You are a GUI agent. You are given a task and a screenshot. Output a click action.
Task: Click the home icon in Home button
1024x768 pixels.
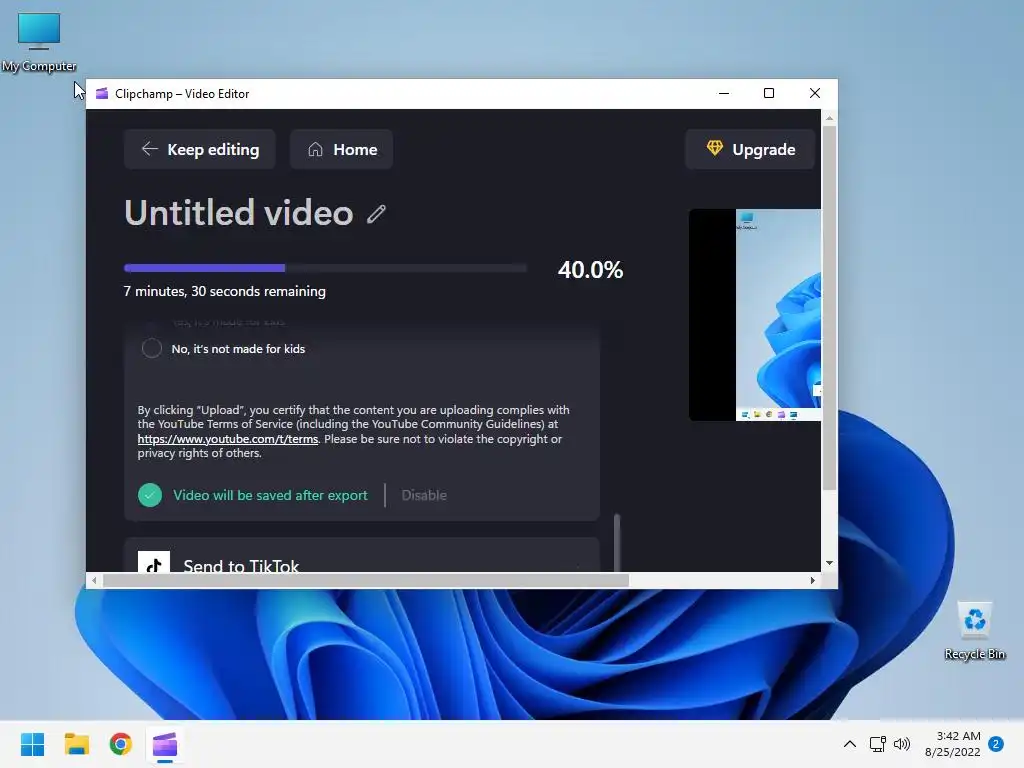[x=315, y=150]
